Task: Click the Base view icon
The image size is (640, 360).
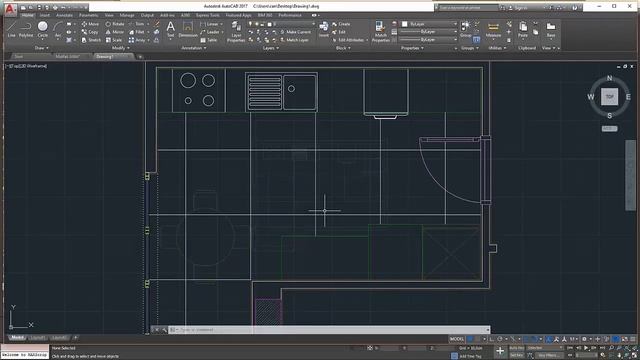Action: 551,29
